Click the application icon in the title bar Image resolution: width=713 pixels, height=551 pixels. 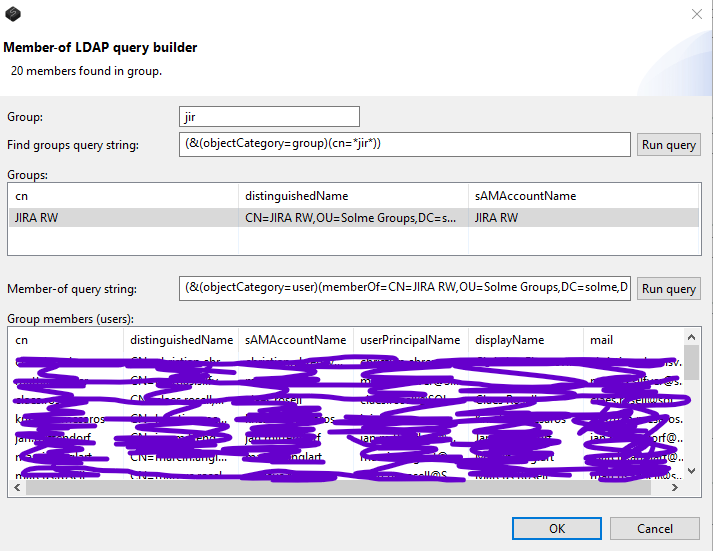pyautogui.click(x=12, y=13)
